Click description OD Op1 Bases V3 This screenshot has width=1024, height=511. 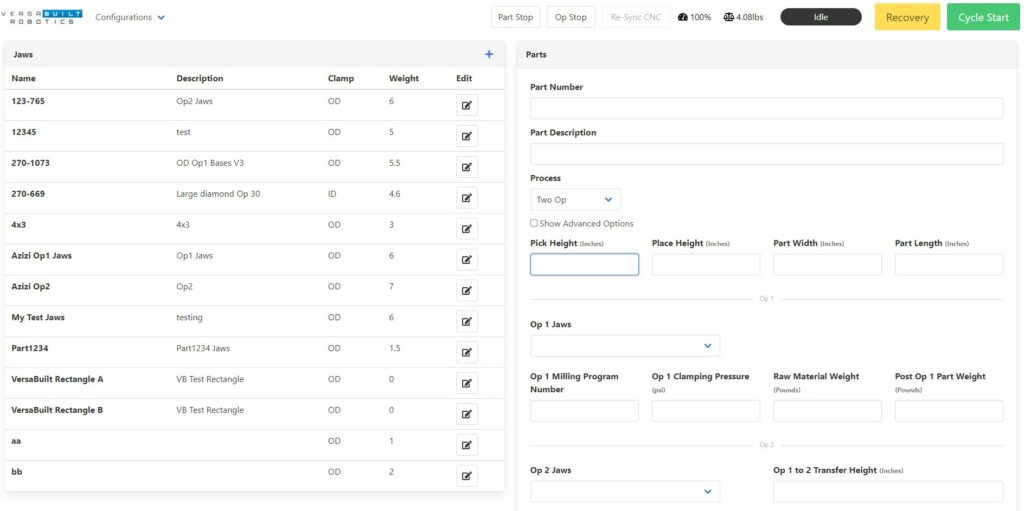click(210, 163)
